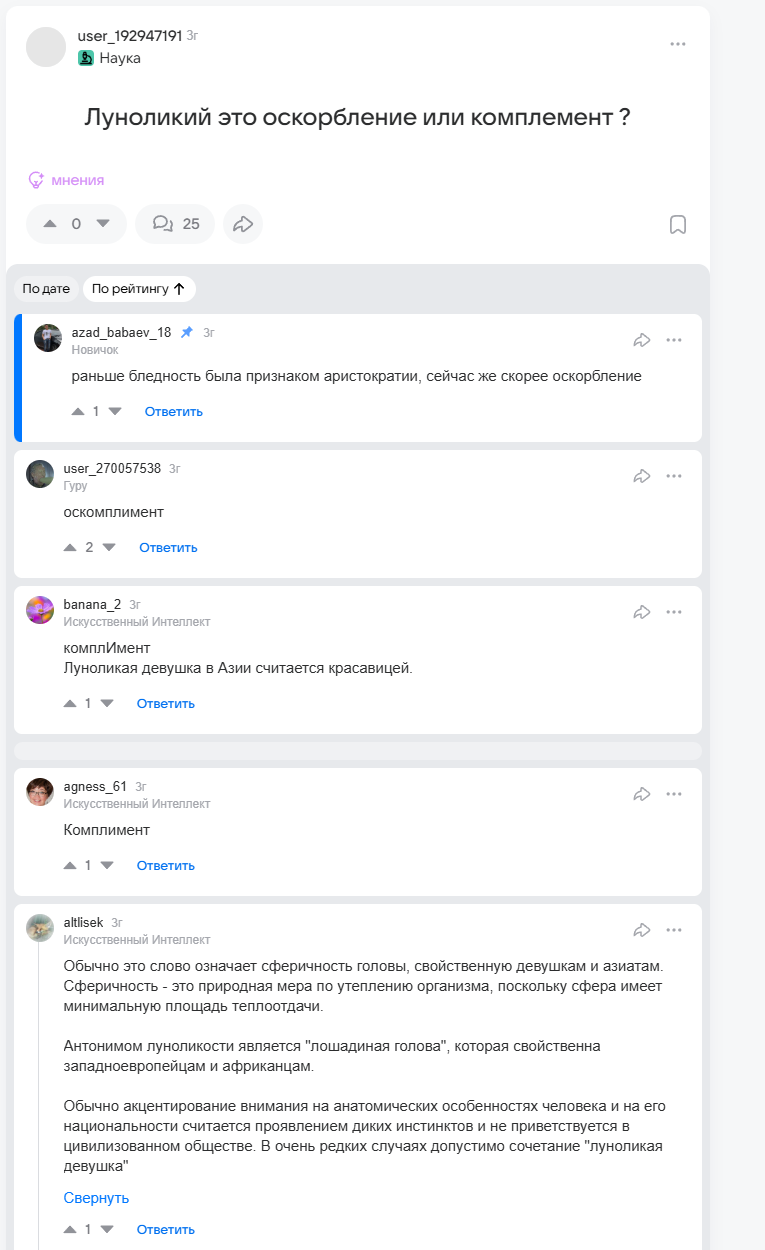
Task: Upvote user_270057538's answer "оскомплимент"
Action: pos(70,547)
